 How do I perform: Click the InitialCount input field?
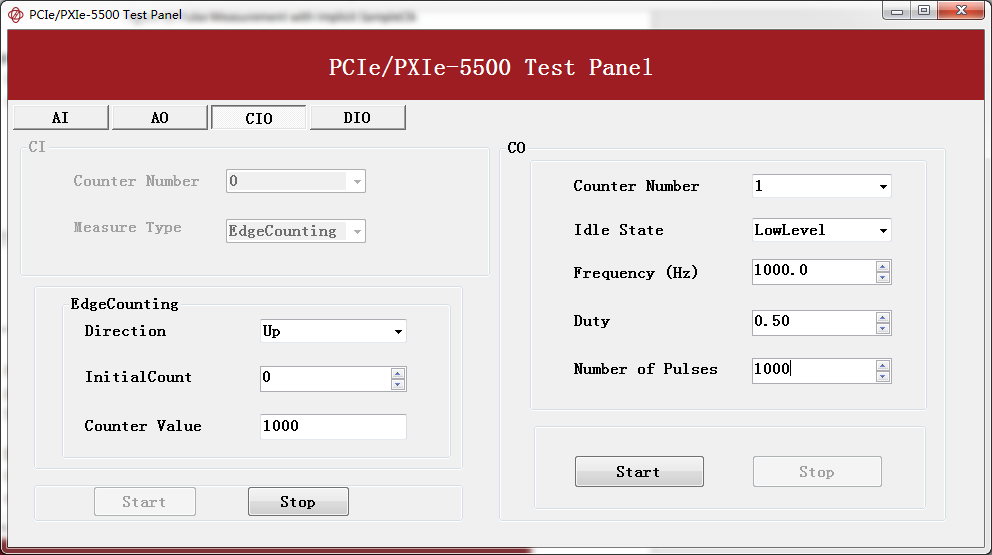pos(326,378)
